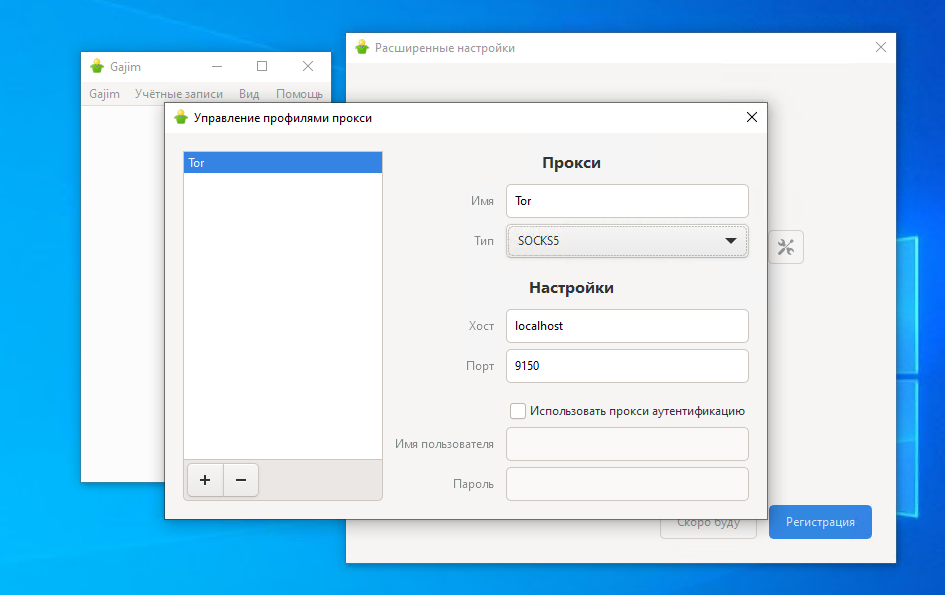The height and width of the screenshot is (595, 945).
Task: Remove selected proxy with minus button
Action: (240, 480)
